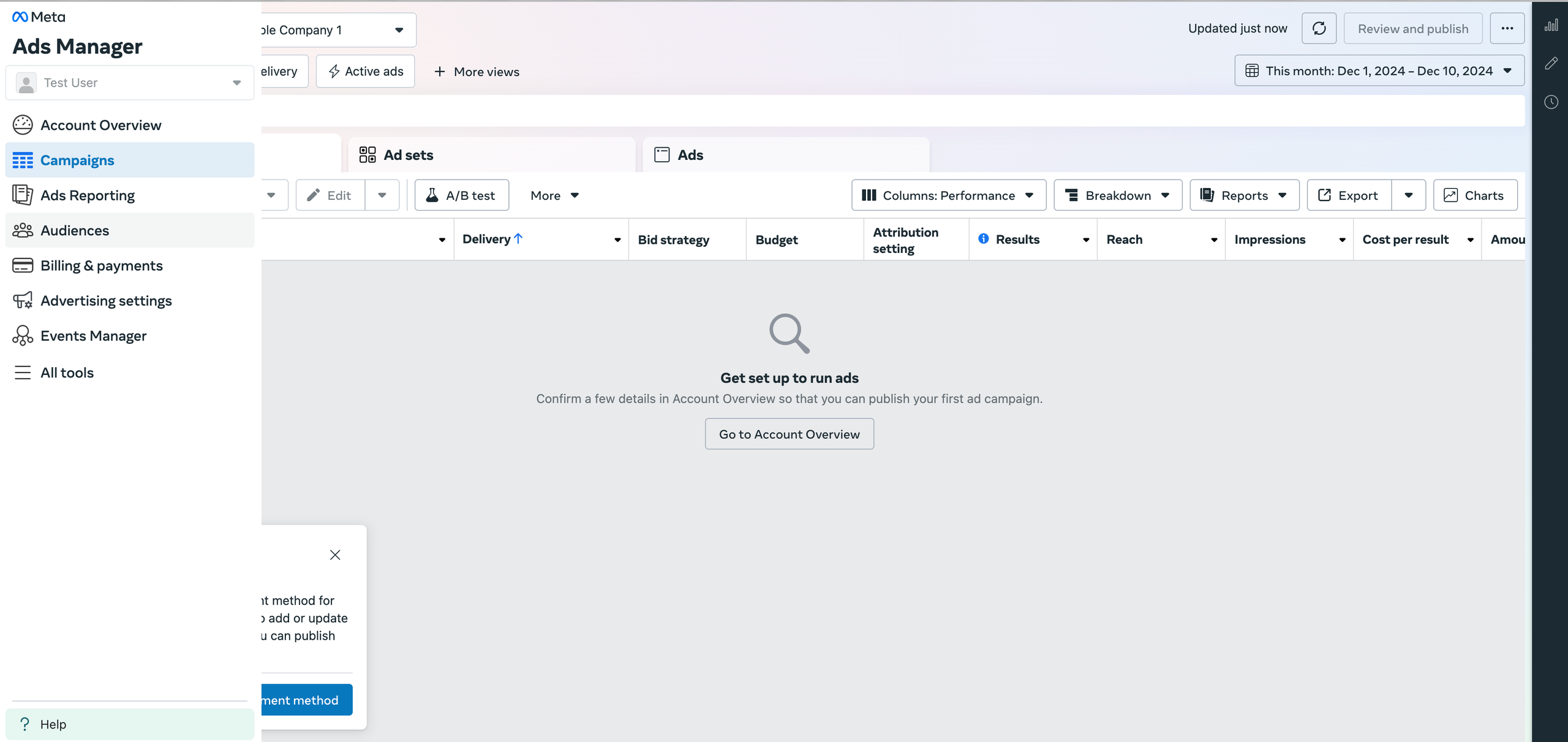Click the dropdown arrow left of Edit

(x=271, y=195)
